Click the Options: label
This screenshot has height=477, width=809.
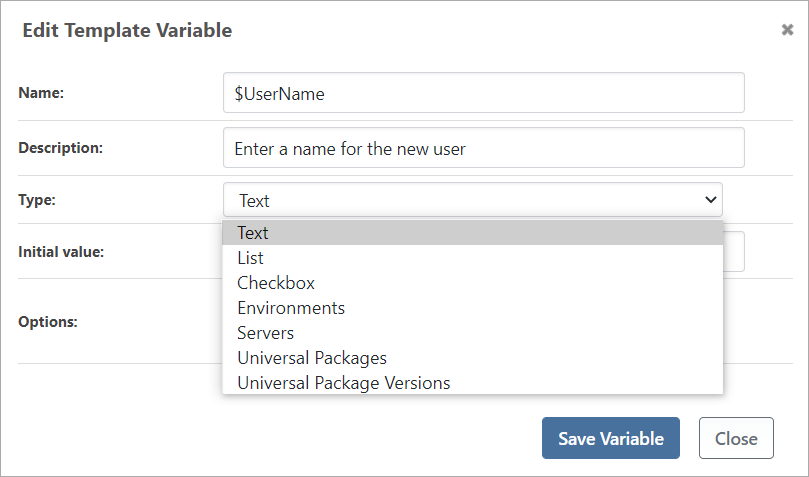click(47, 322)
